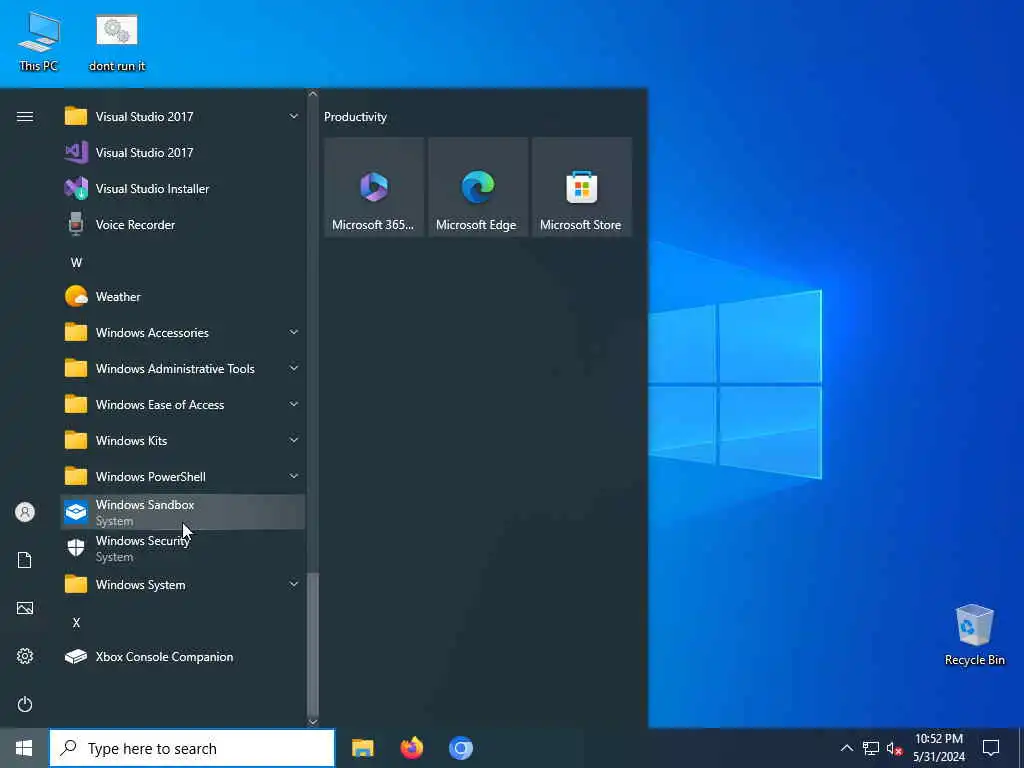Open Documents from Start sidebar
The height and width of the screenshot is (768, 1024).
[25, 560]
